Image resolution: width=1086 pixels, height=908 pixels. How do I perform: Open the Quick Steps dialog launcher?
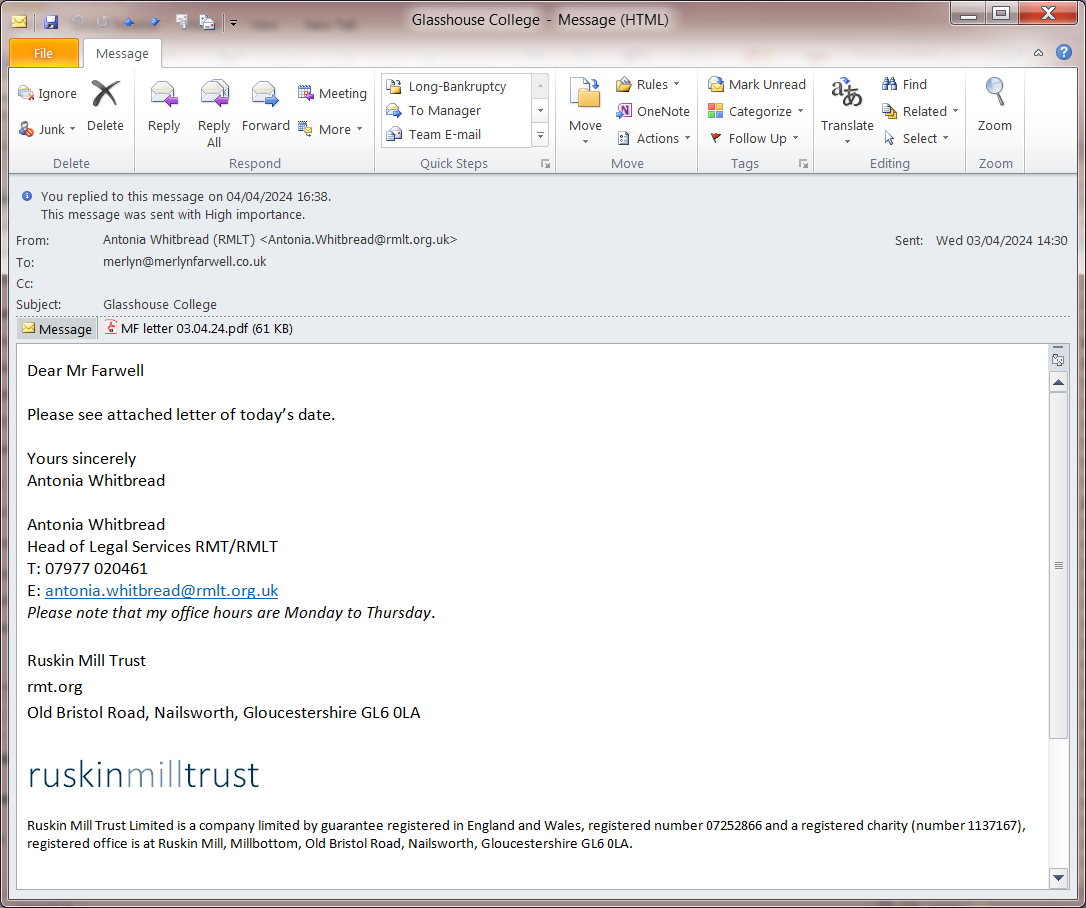pyautogui.click(x=546, y=163)
